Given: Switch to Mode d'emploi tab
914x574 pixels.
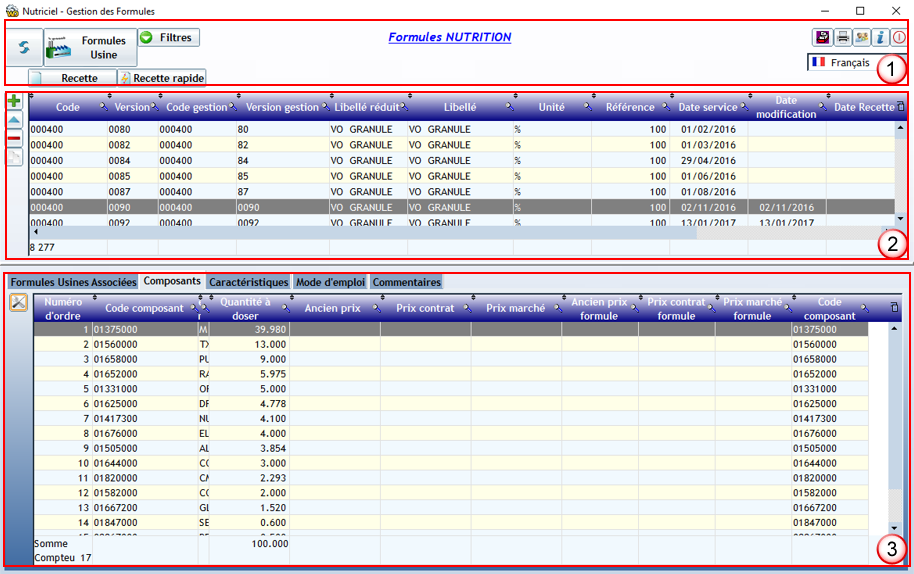Looking at the screenshot, I should pos(331,282).
